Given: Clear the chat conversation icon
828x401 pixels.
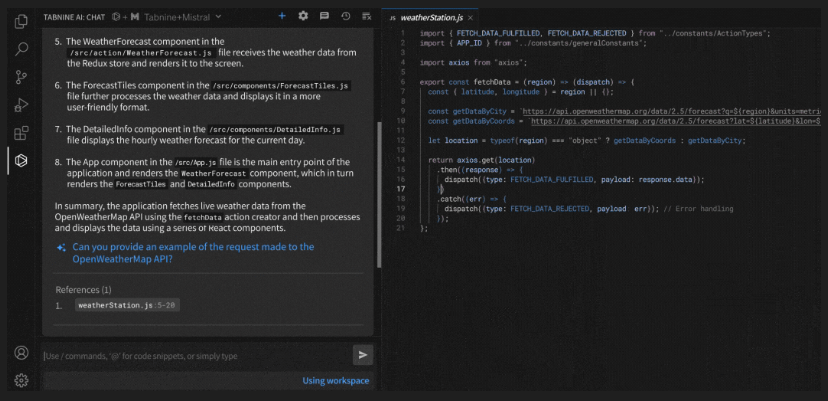Looking at the screenshot, I should (x=365, y=16).
